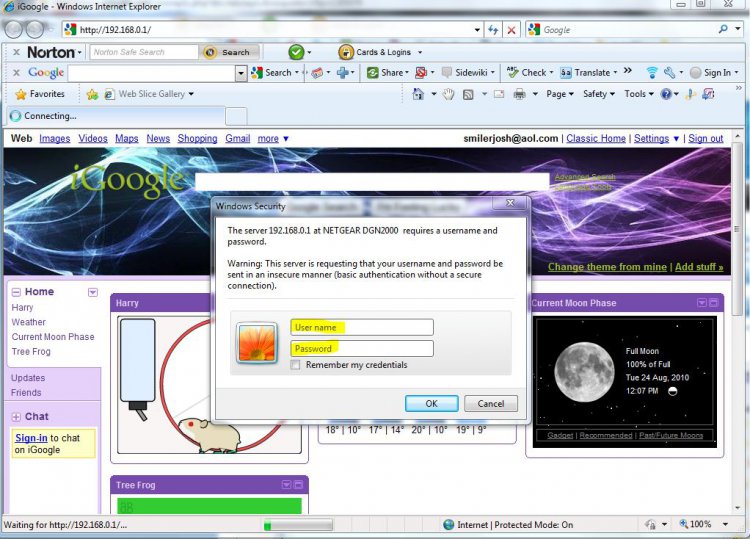Expand the Chat section plus toggle
The image size is (750, 539).
(x=16, y=417)
